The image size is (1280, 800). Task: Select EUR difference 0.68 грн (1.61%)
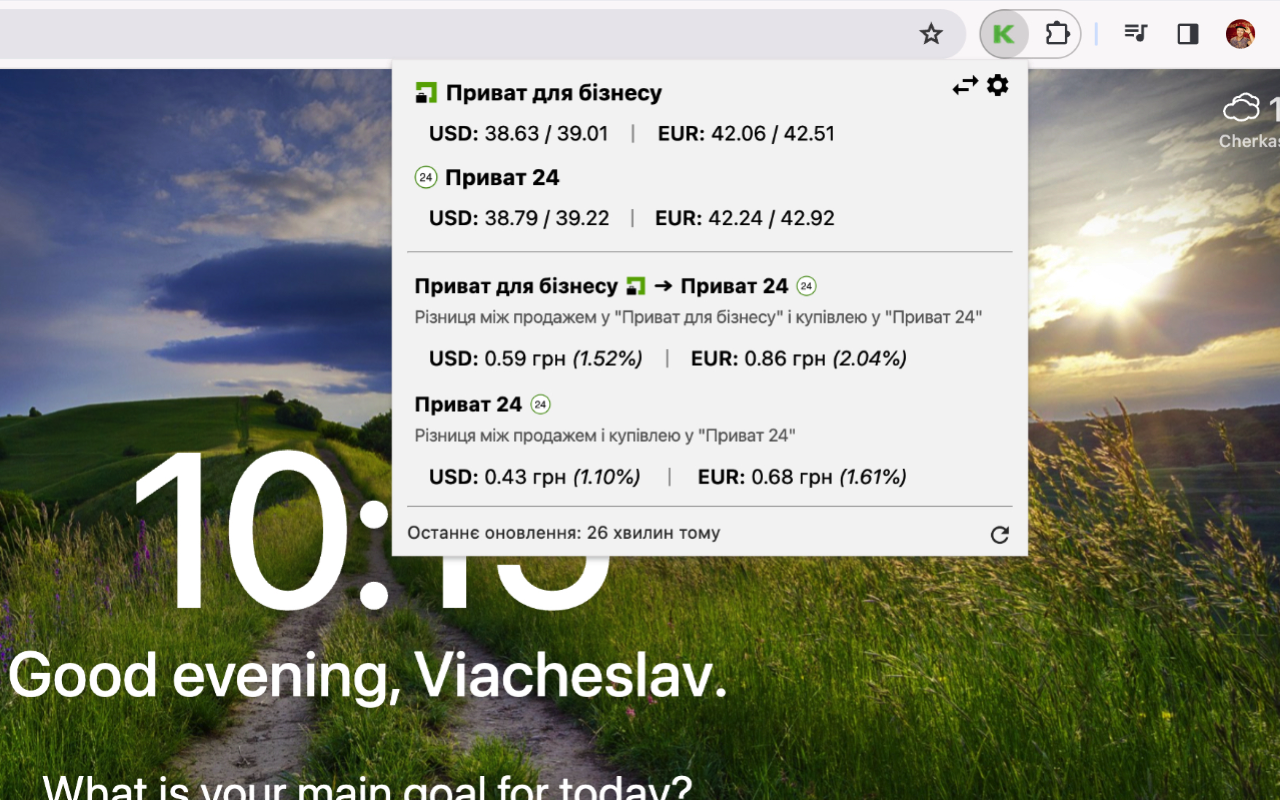point(802,477)
